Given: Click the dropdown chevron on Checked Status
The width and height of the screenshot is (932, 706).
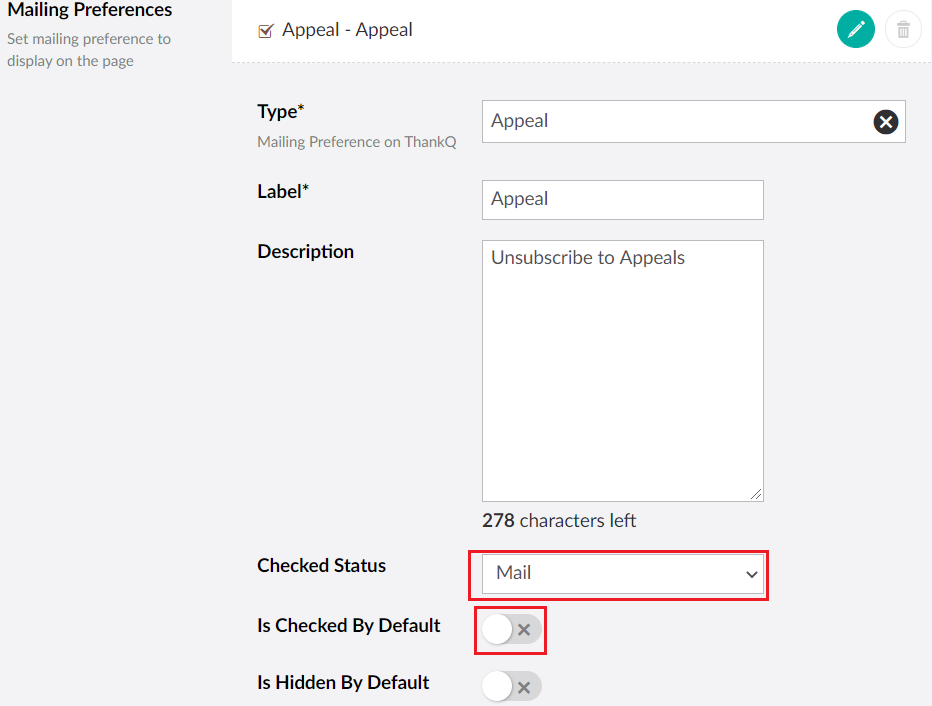Looking at the screenshot, I should pyautogui.click(x=751, y=574).
